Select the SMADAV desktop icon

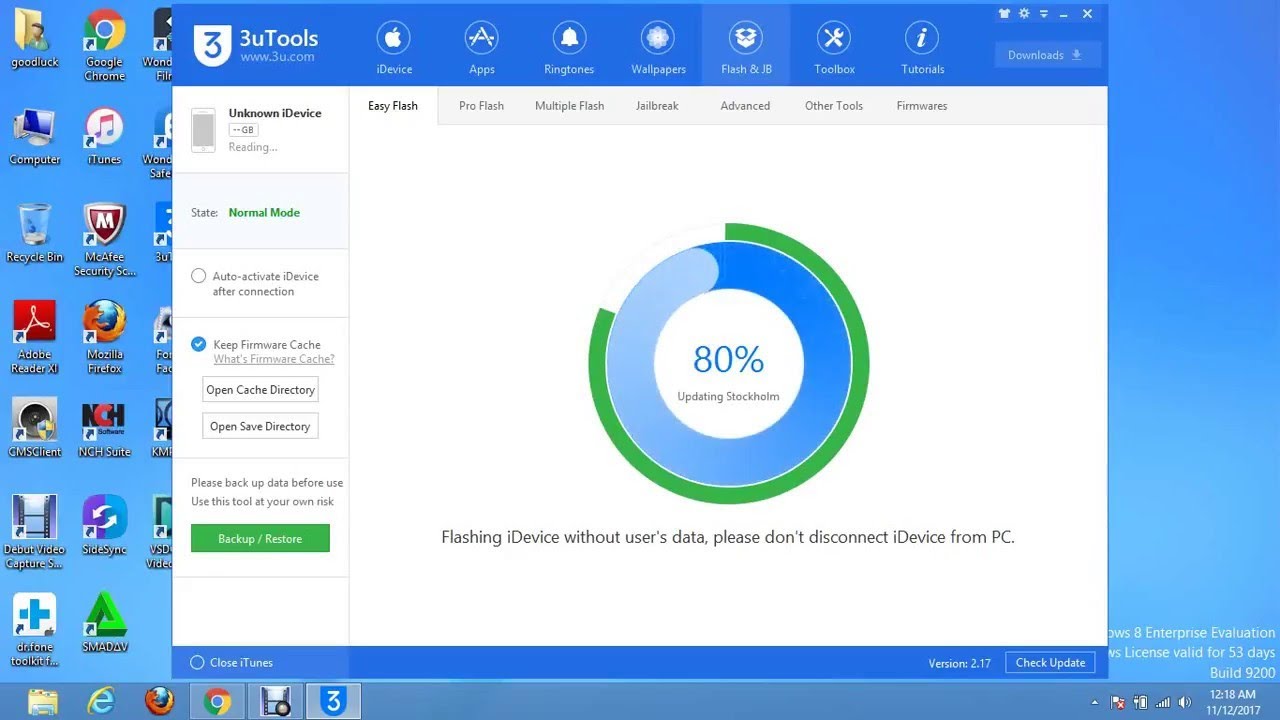(x=104, y=624)
